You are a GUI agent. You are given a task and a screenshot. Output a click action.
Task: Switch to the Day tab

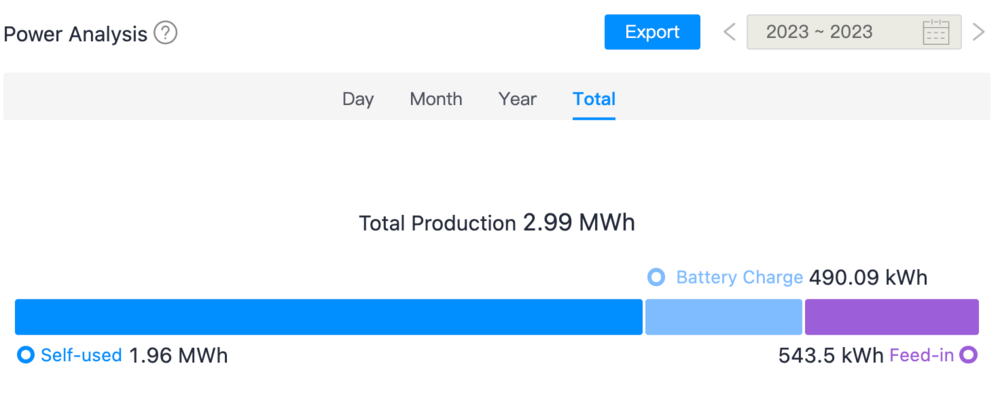[x=358, y=99]
